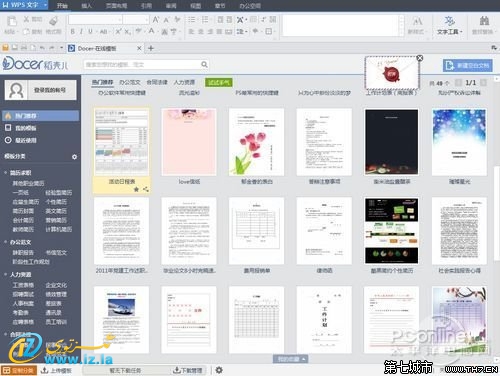This screenshot has height=376, width=500.
Task: Click the new tab plus icon
Action: 151,48
